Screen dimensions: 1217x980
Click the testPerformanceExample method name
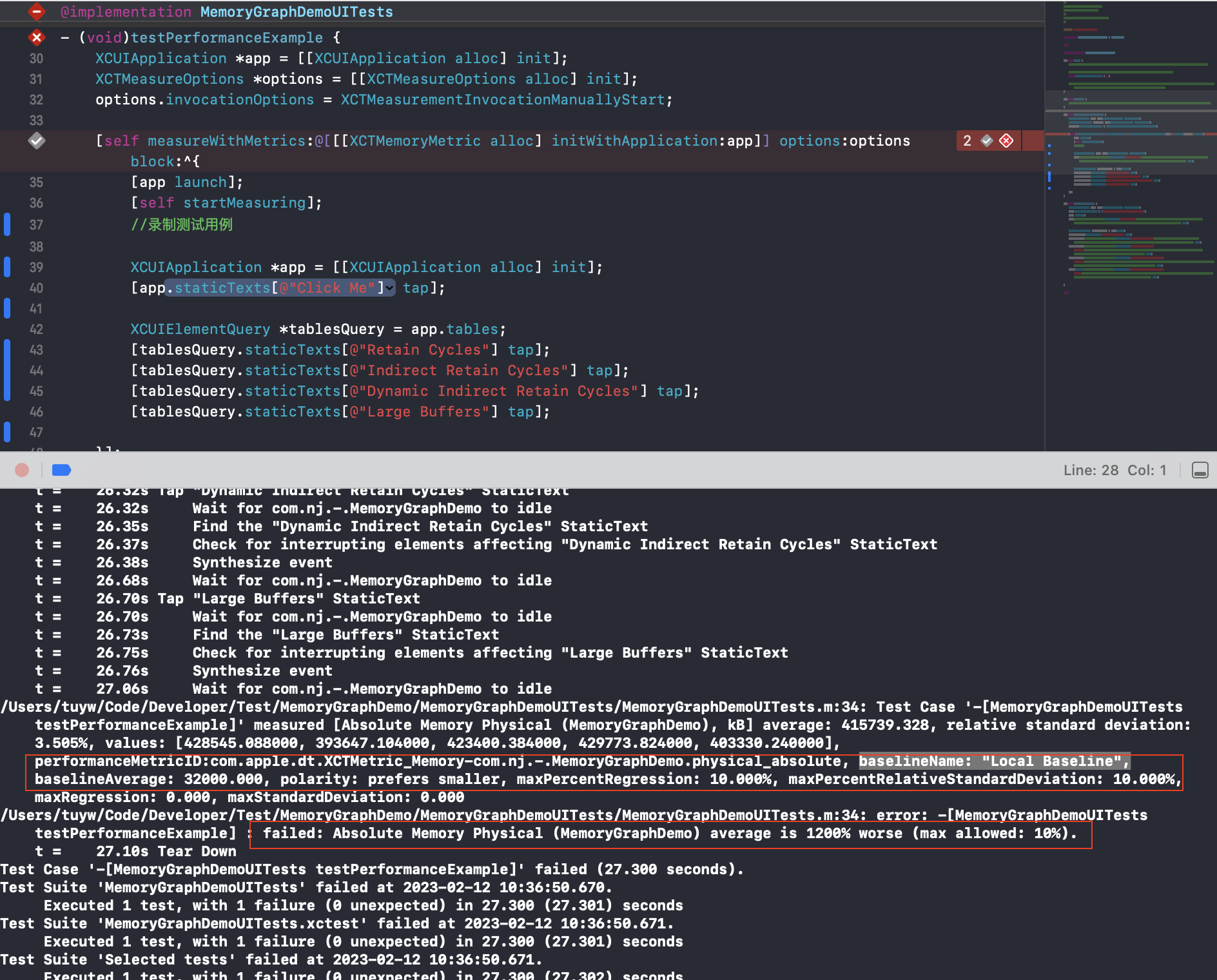point(226,37)
